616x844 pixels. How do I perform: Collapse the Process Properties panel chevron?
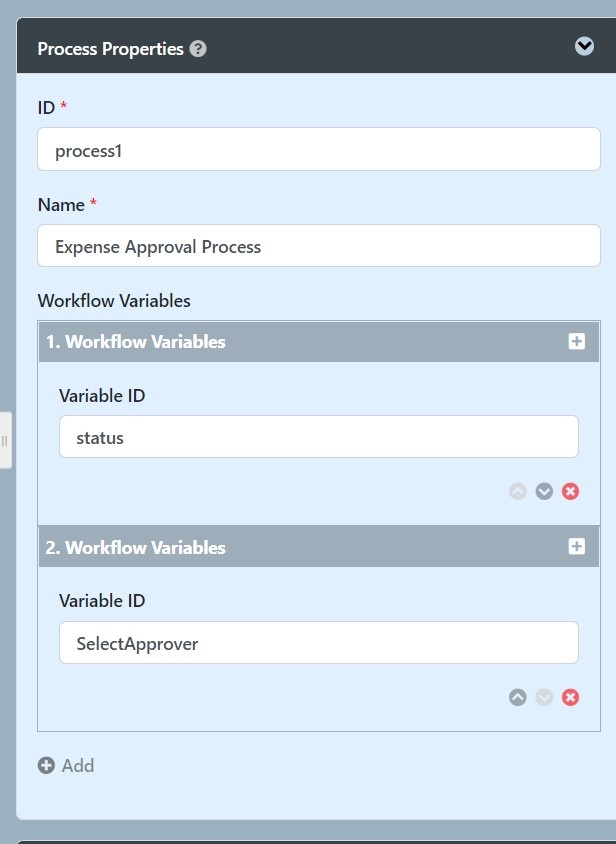point(584,46)
